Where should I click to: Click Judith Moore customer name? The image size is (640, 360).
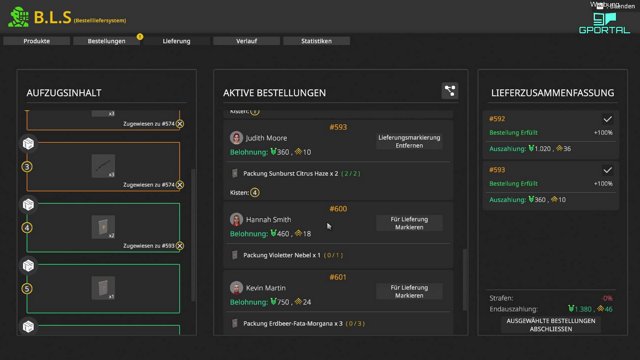pos(266,138)
